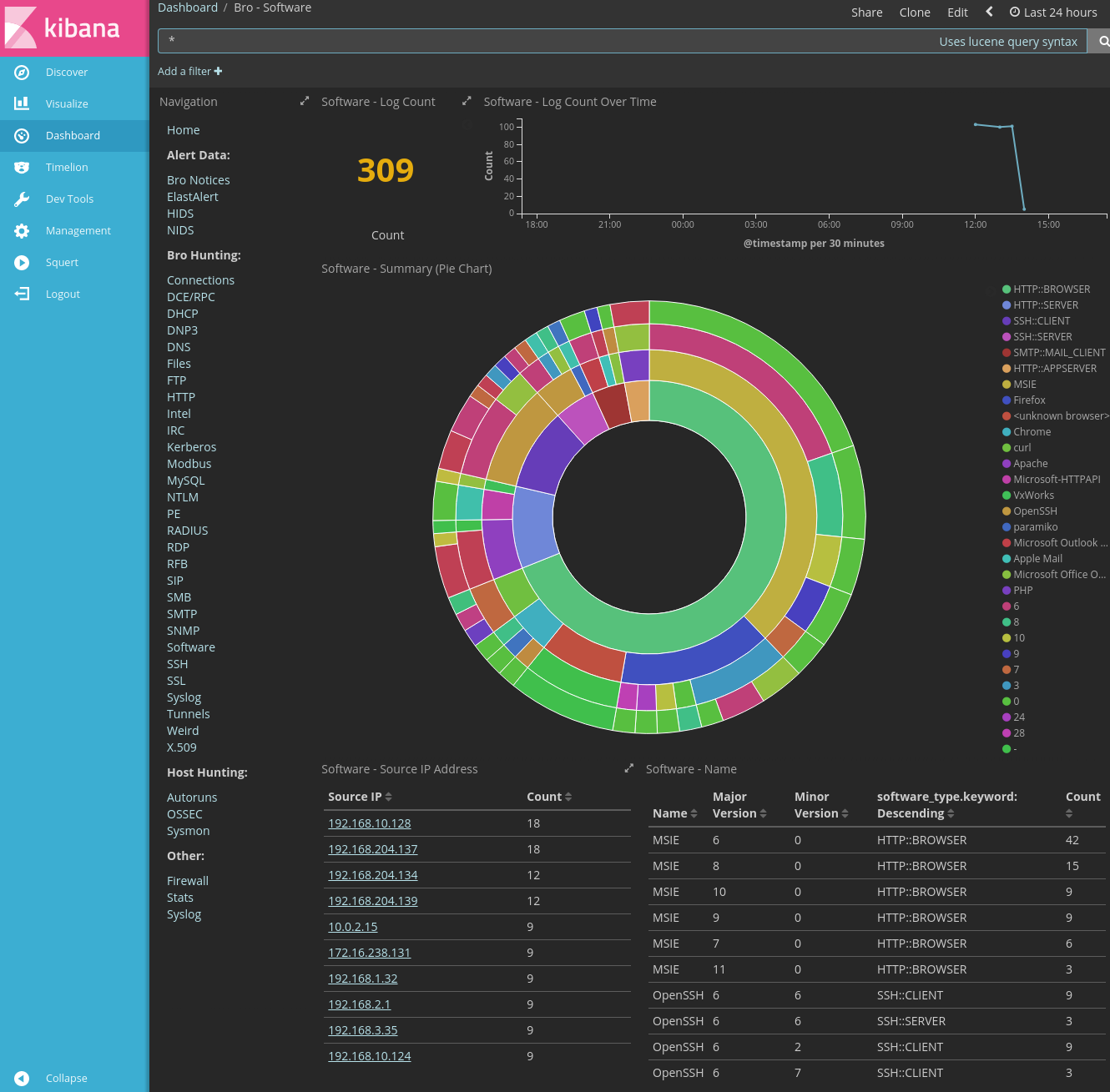This screenshot has width=1110, height=1092.
Task: Filter by source IP 10.0.2.15
Action: (x=352, y=927)
